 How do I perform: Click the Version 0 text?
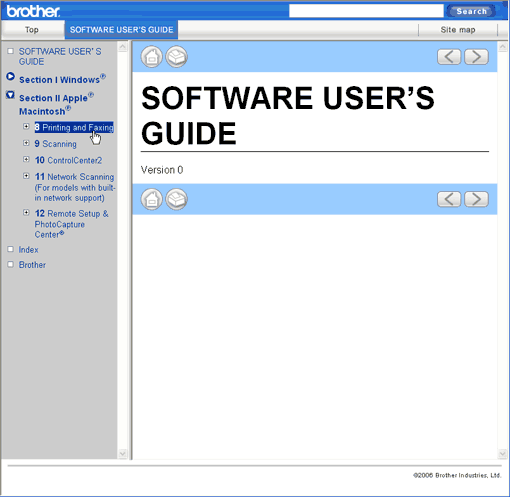coord(162,170)
